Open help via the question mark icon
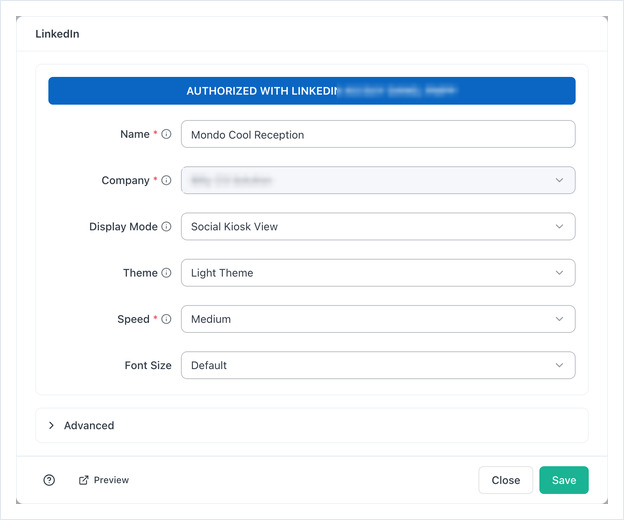The image size is (624, 520). (49, 480)
